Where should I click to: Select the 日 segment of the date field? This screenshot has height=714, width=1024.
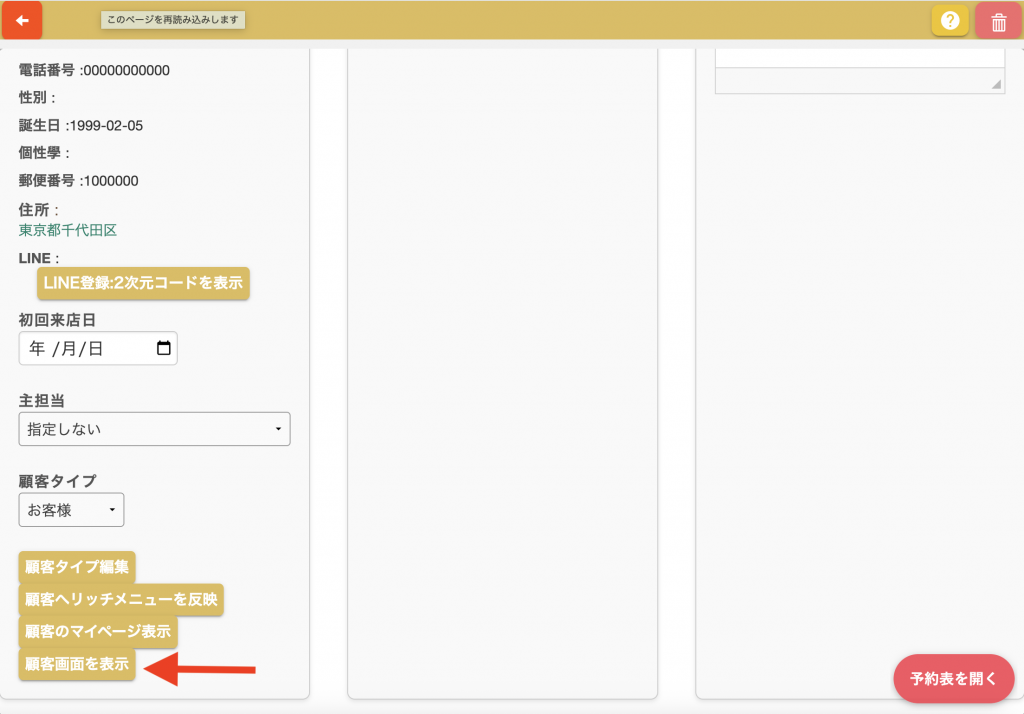point(95,349)
